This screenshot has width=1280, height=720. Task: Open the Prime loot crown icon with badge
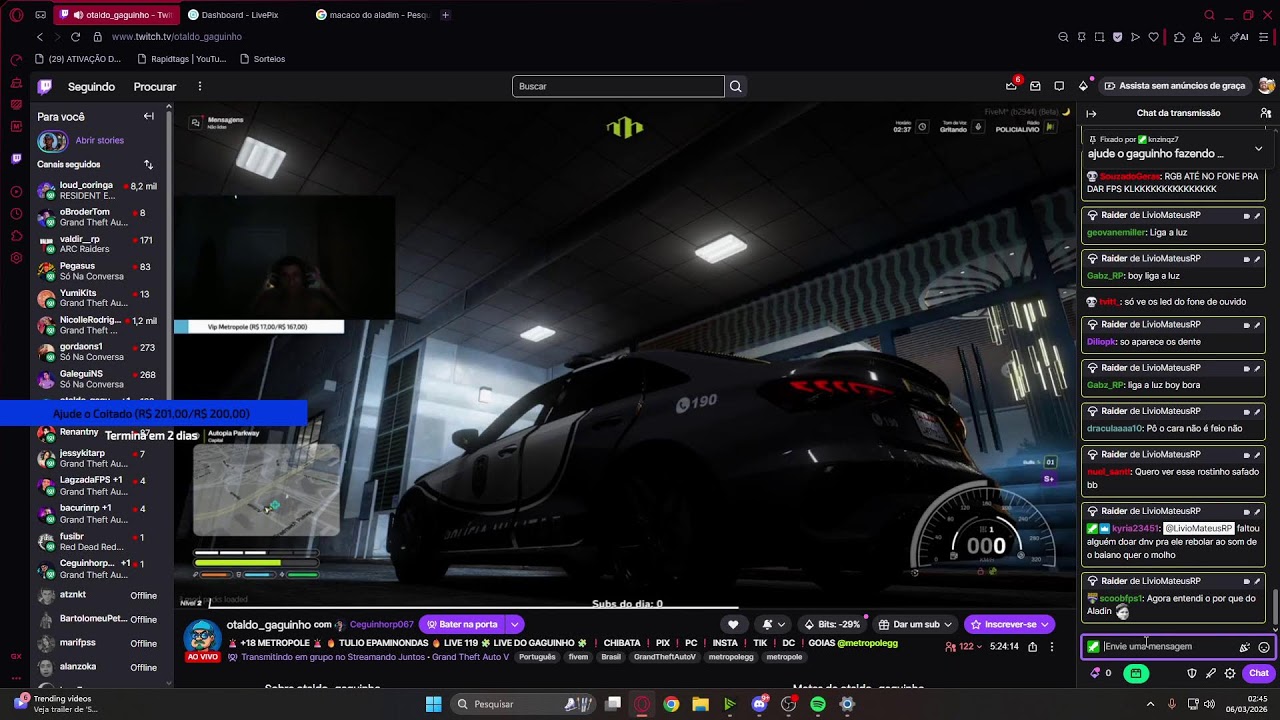(1011, 86)
